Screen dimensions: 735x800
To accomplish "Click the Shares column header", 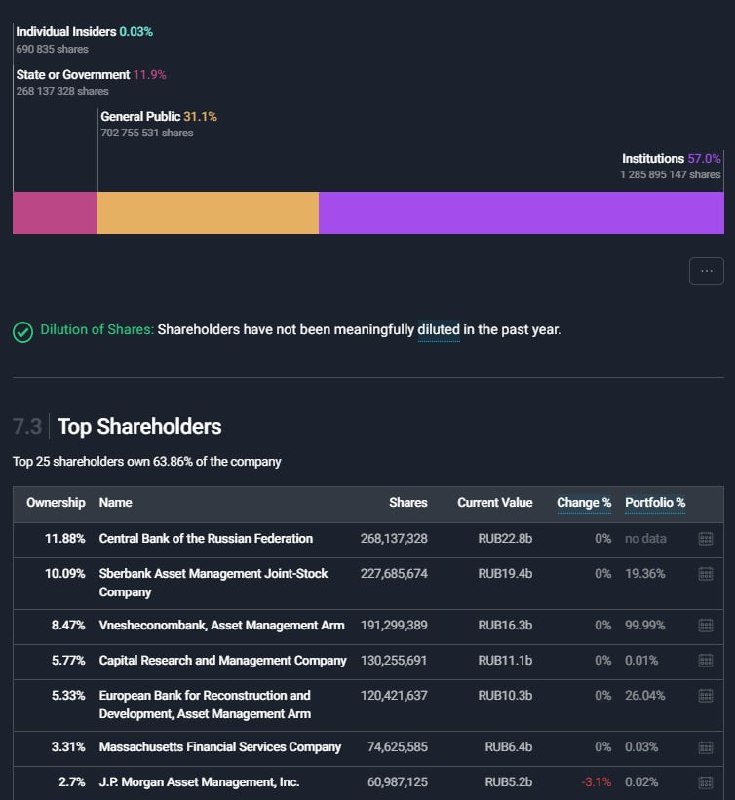I will (408, 503).
